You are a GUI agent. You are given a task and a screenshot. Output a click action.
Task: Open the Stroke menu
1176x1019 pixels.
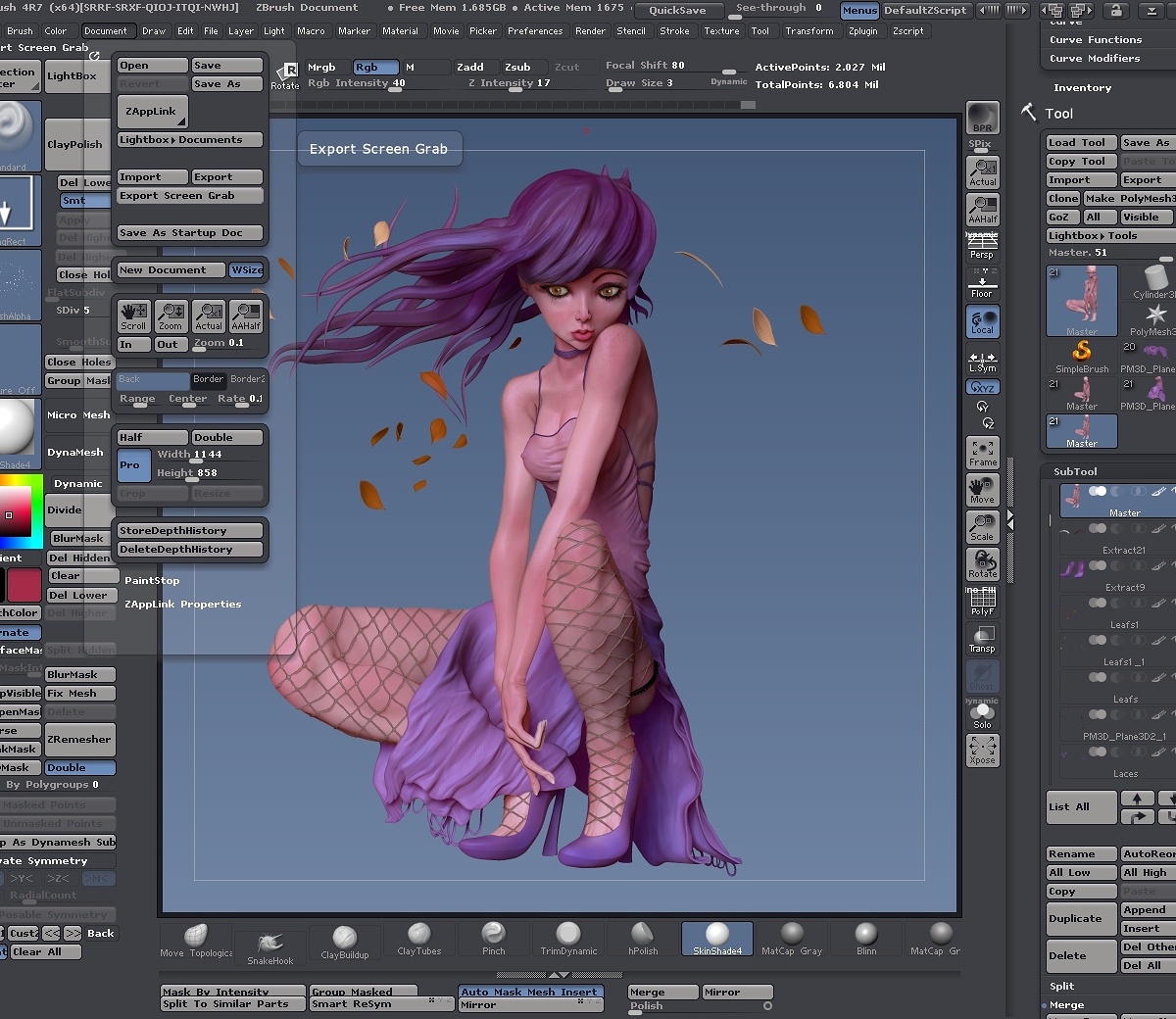(674, 31)
